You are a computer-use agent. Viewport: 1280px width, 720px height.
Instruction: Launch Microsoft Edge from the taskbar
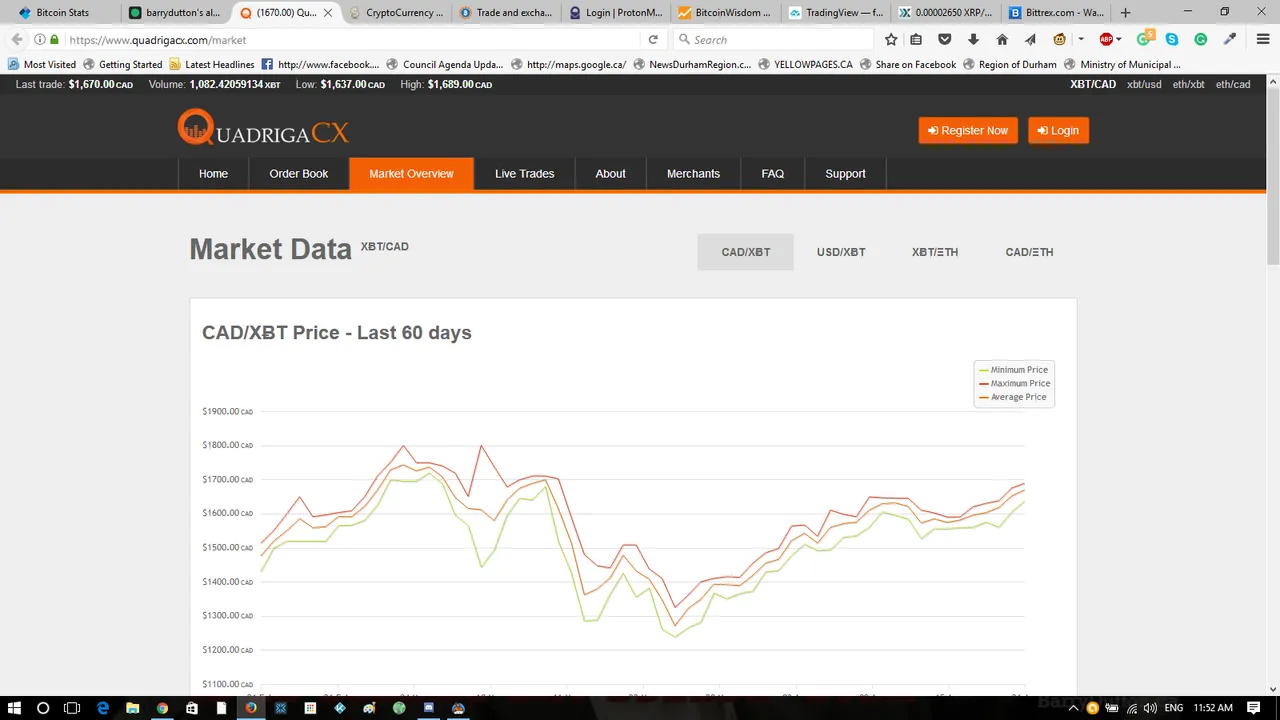pyautogui.click(x=102, y=708)
